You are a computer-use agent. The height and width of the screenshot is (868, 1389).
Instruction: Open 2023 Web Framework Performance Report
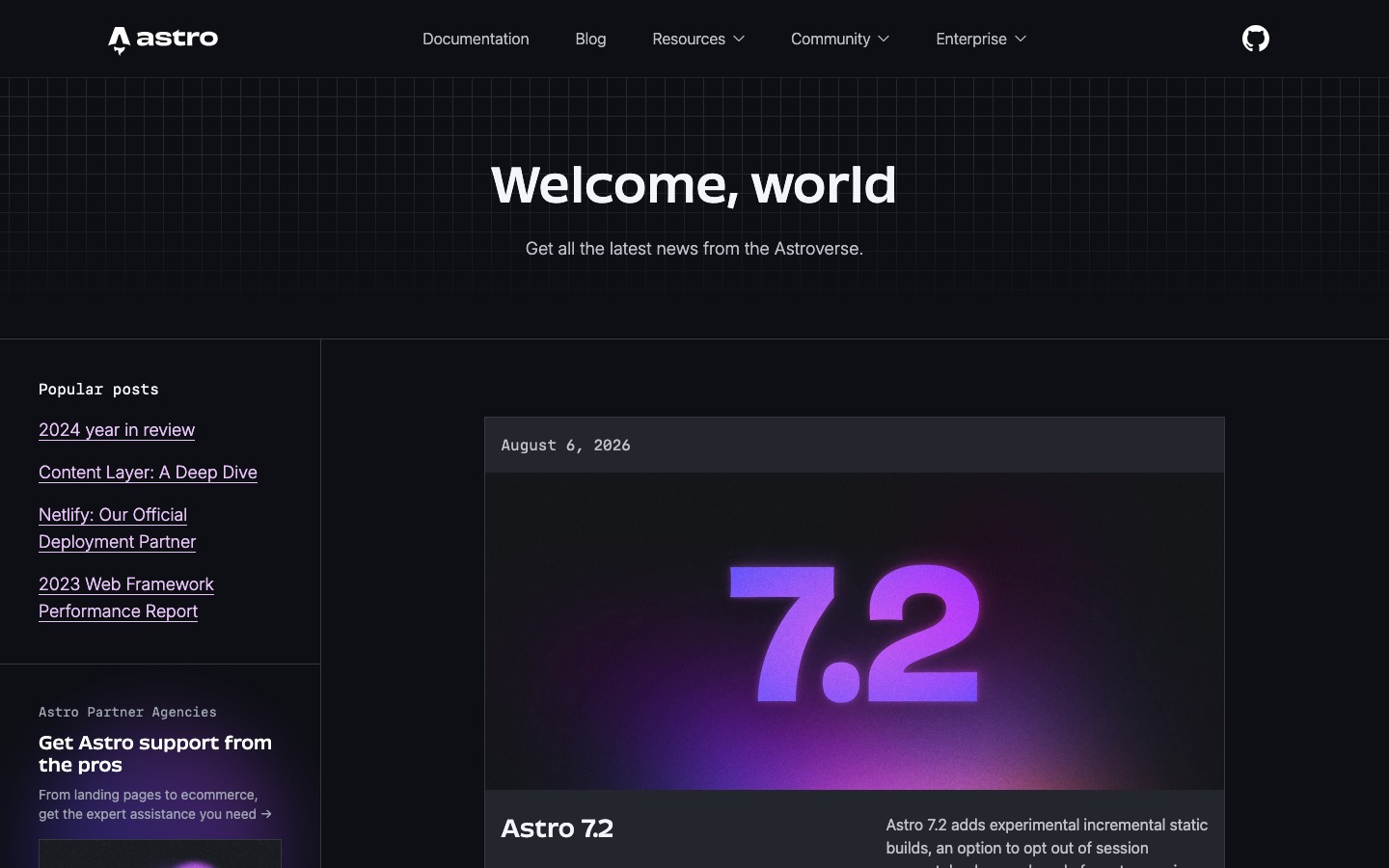[126, 598]
